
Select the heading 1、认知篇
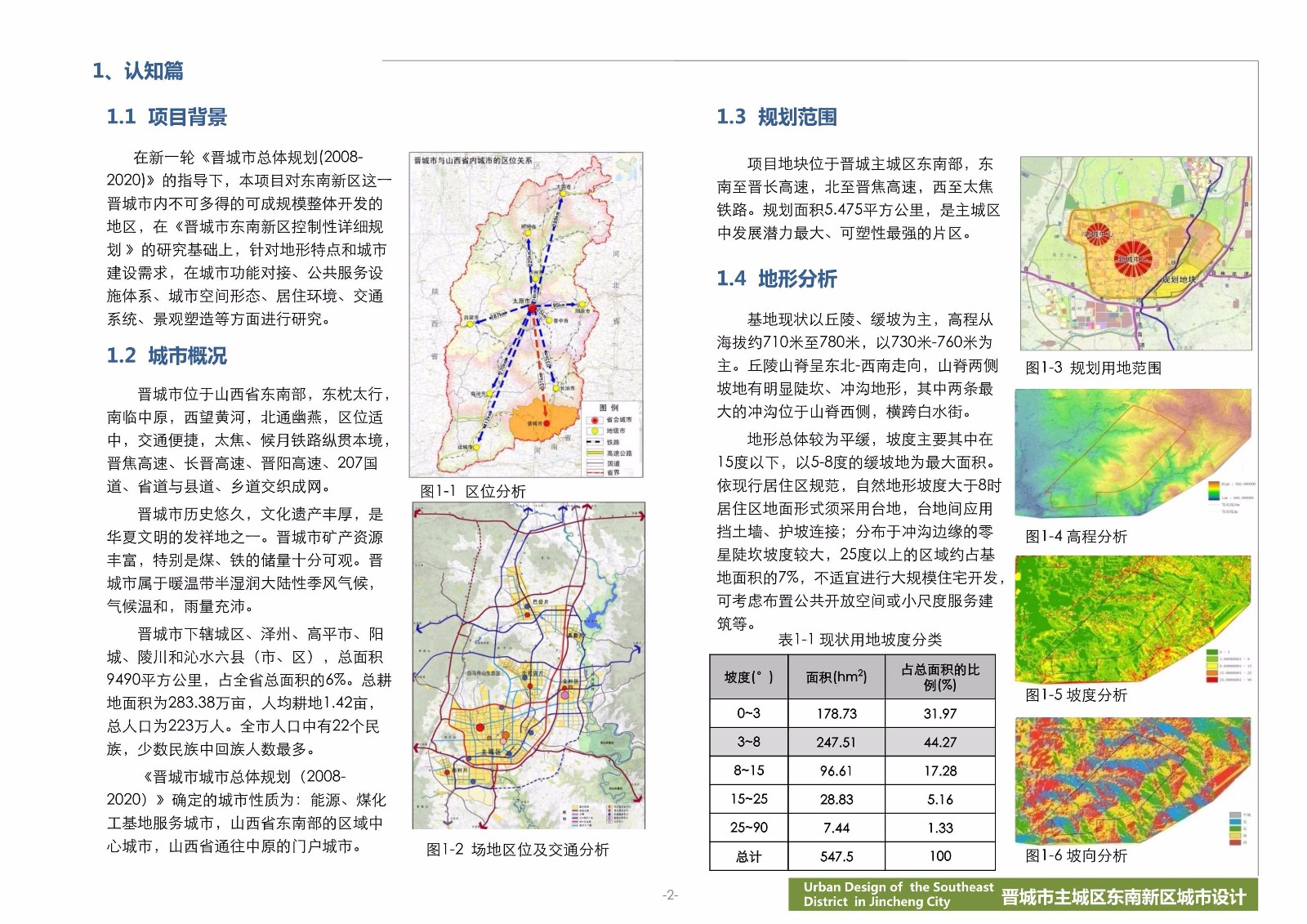pyautogui.click(x=137, y=71)
